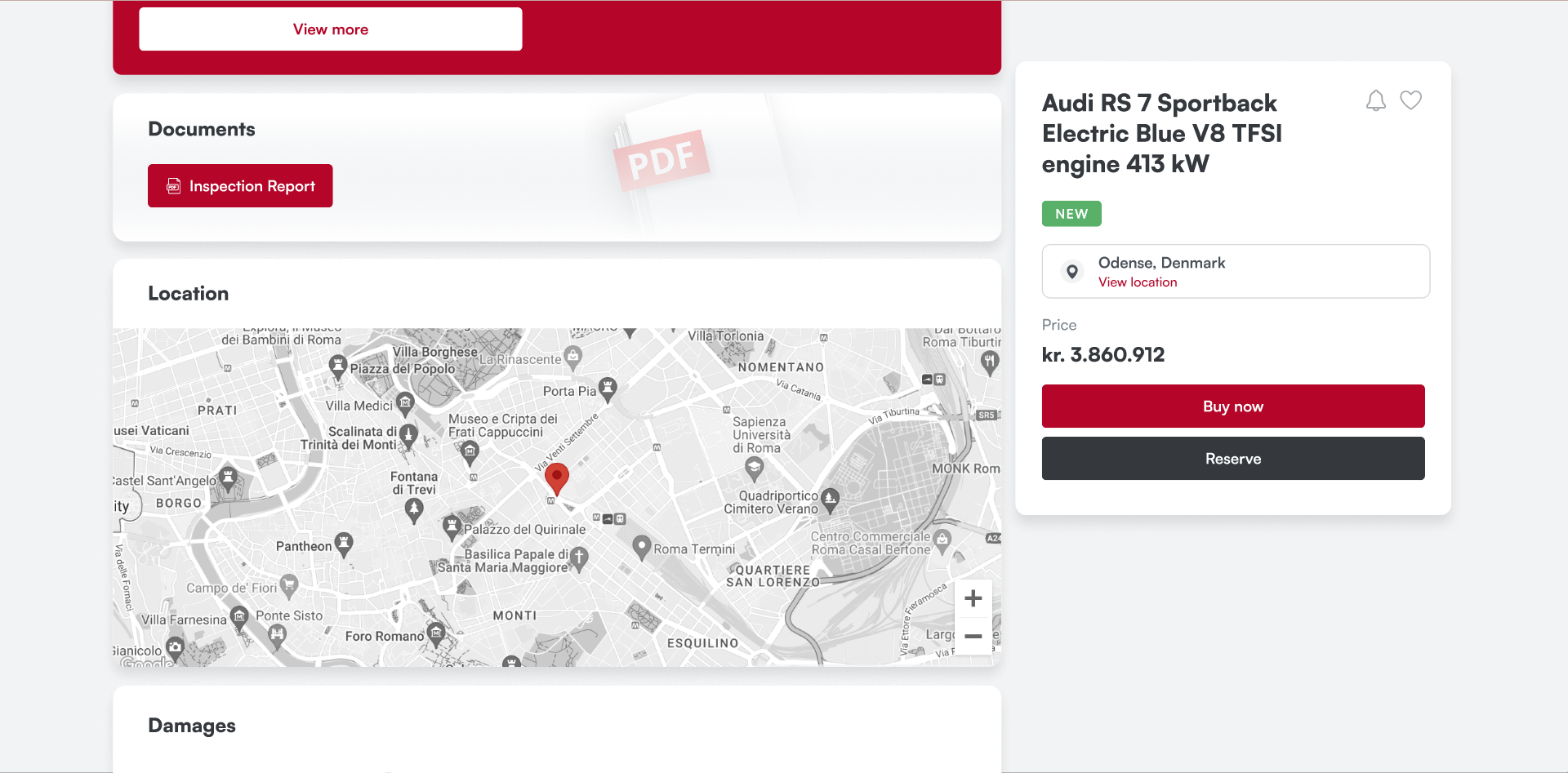Click the Porta Pia map marker
Viewport: 1568px width, 773px height.
608,389
